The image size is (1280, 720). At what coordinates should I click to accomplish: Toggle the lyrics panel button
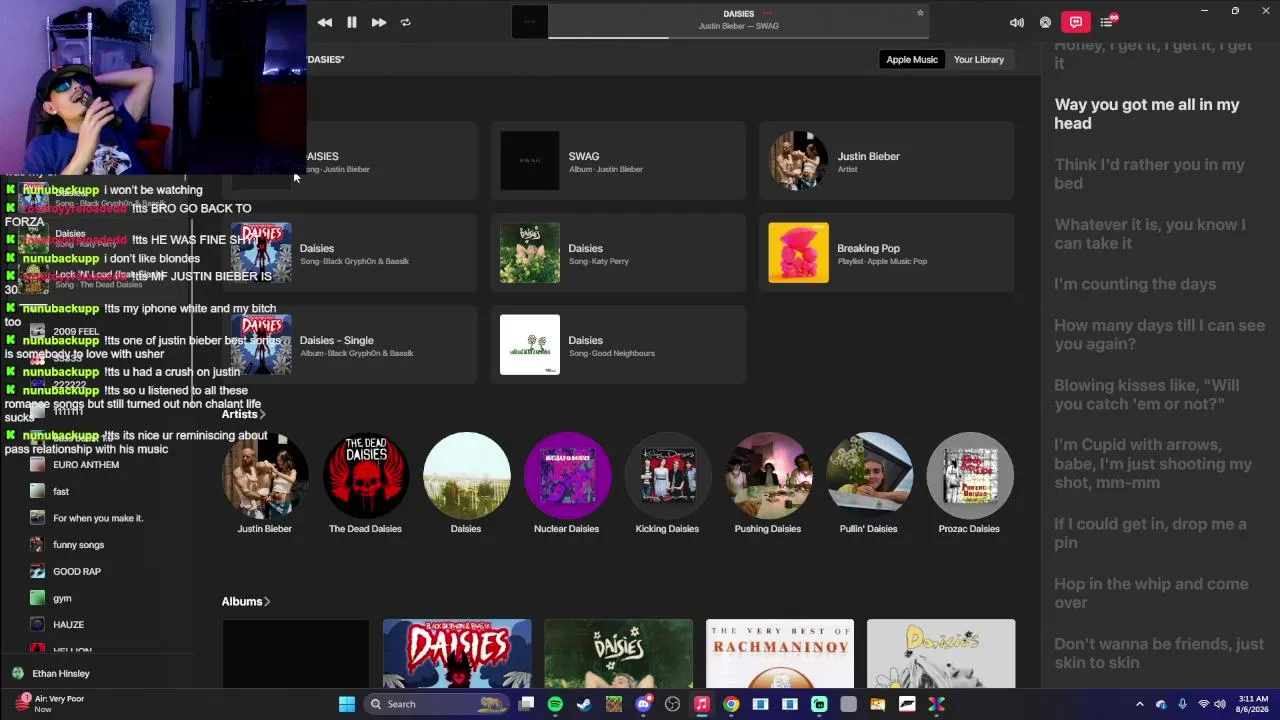(1076, 22)
